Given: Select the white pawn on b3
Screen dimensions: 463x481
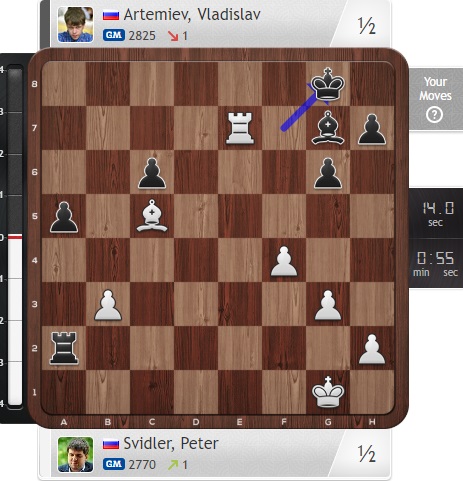Looking at the screenshot, I should [108, 305].
